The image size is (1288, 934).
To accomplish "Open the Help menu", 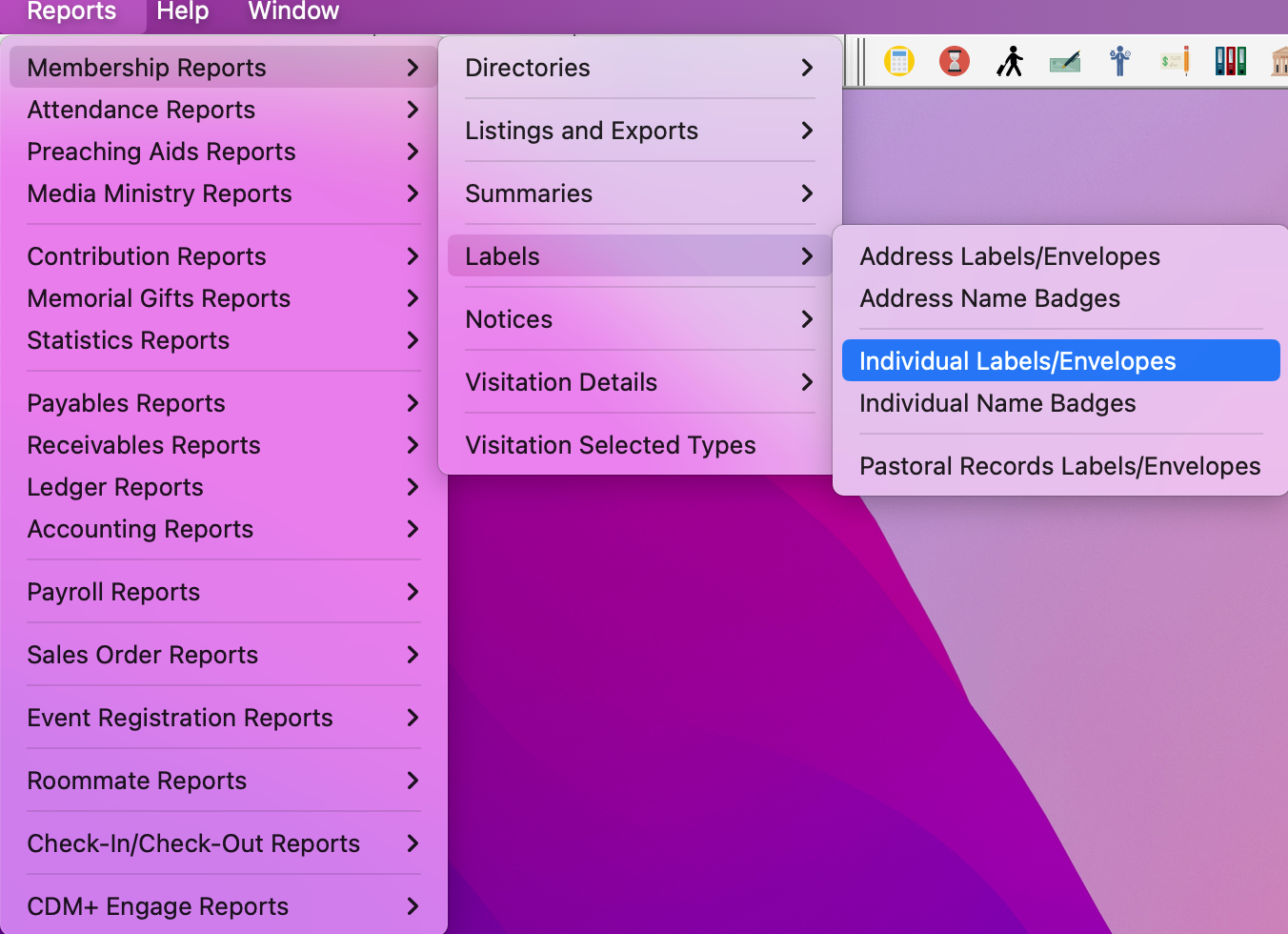I will tap(182, 13).
